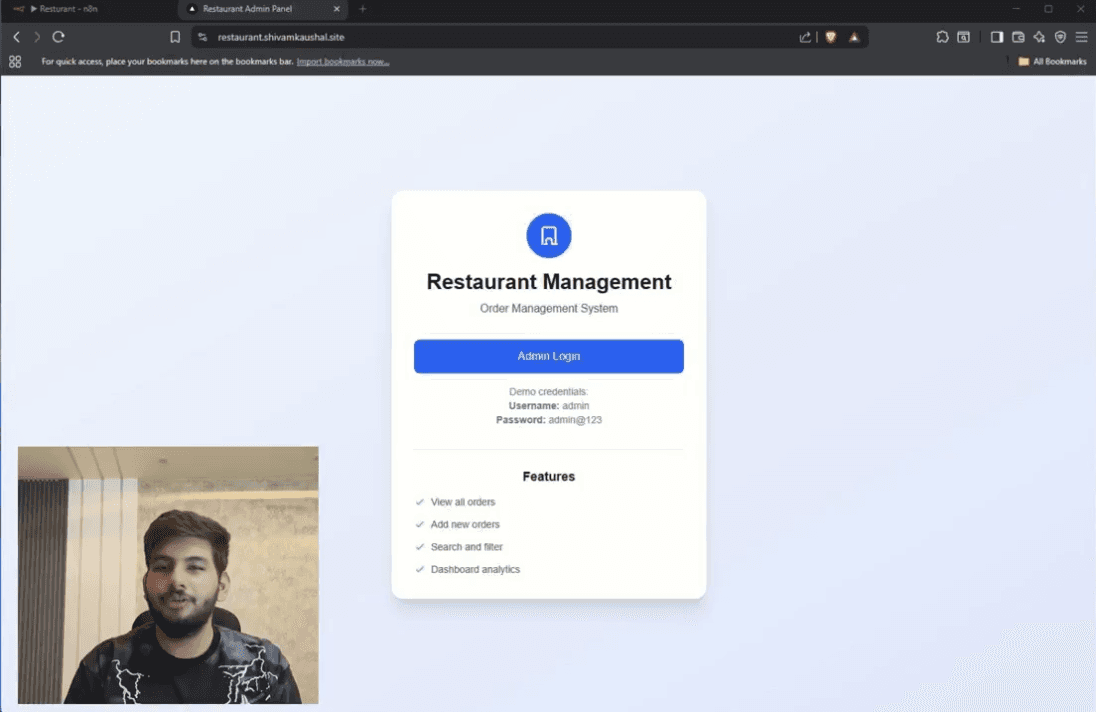This screenshot has height=712, width=1096.
Task: Open the sidebar panel icon
Action: tap(996, 37)
